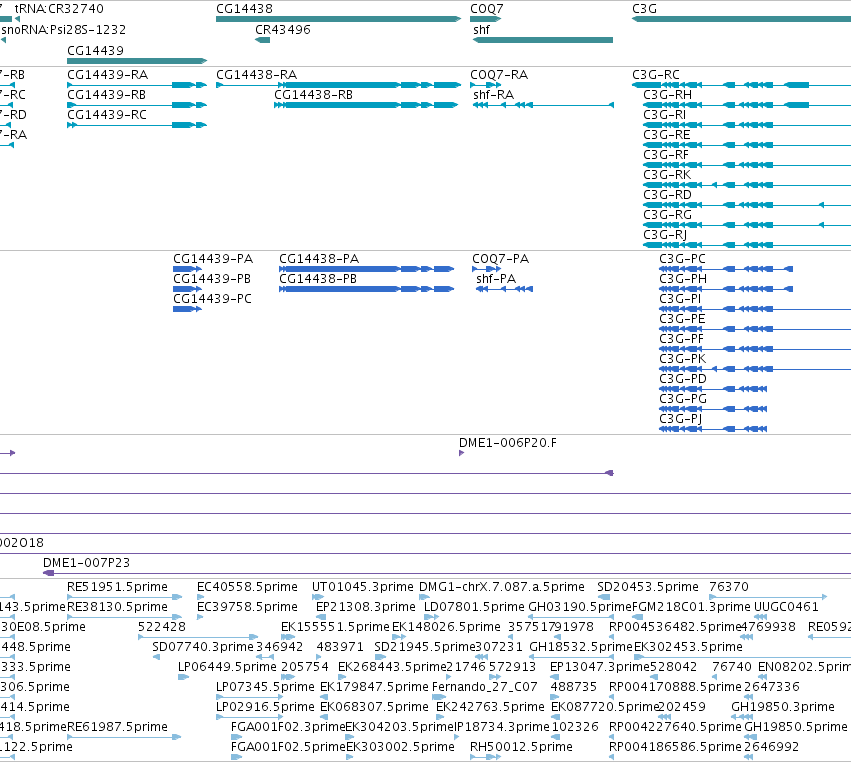The width and height of the screenshot is (851, 762).
Task: Select the C3G-RG transcript label
Action: (x=668, y=215)
